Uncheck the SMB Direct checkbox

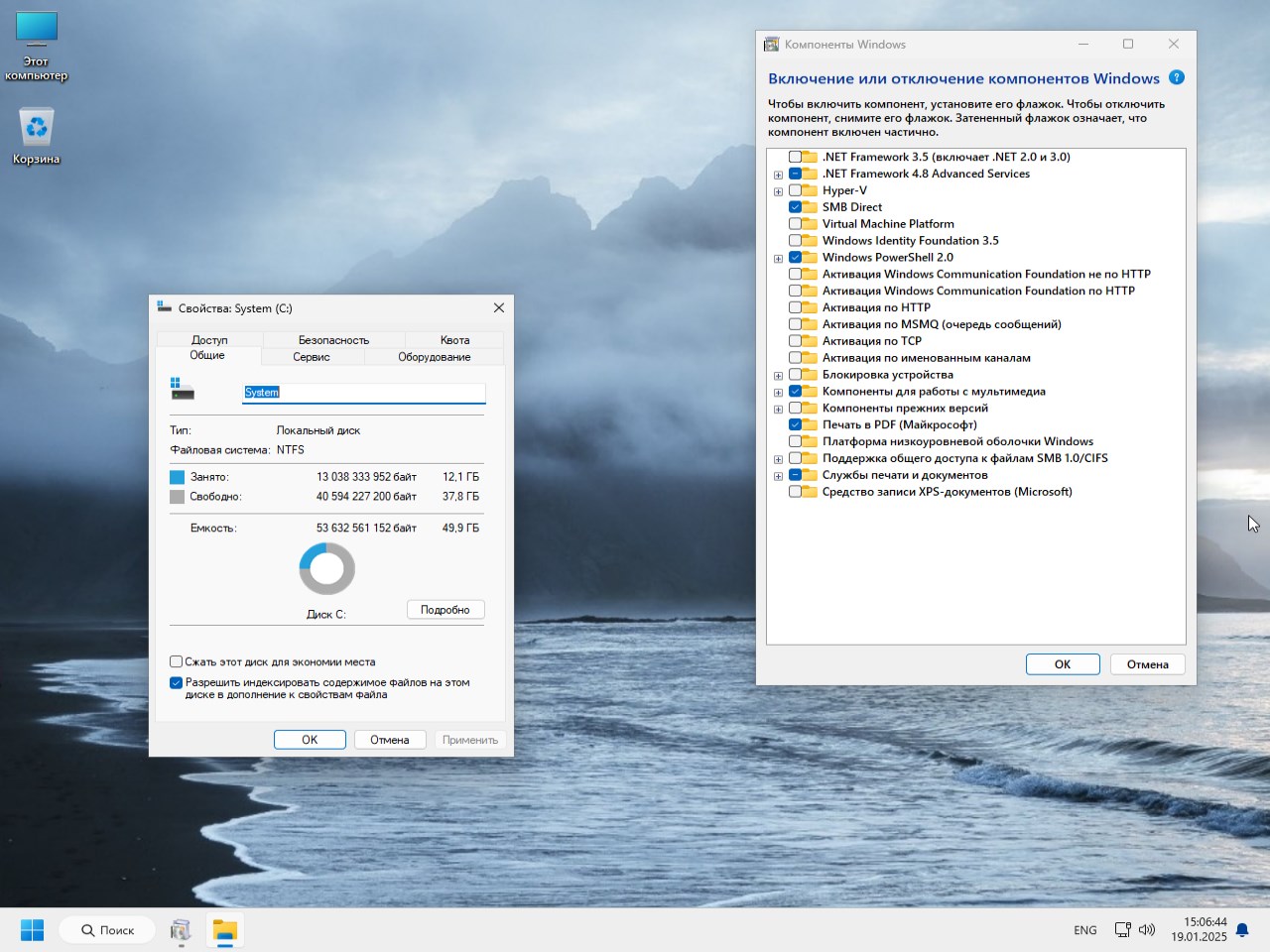[796, 207]
